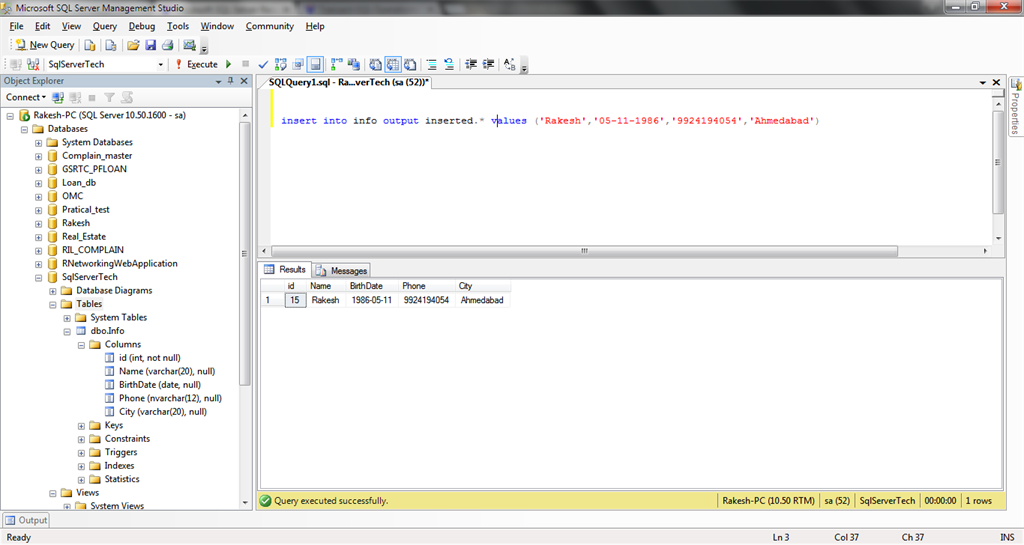
Task: Switch to the Messages tab
Action: pos(342,270)
